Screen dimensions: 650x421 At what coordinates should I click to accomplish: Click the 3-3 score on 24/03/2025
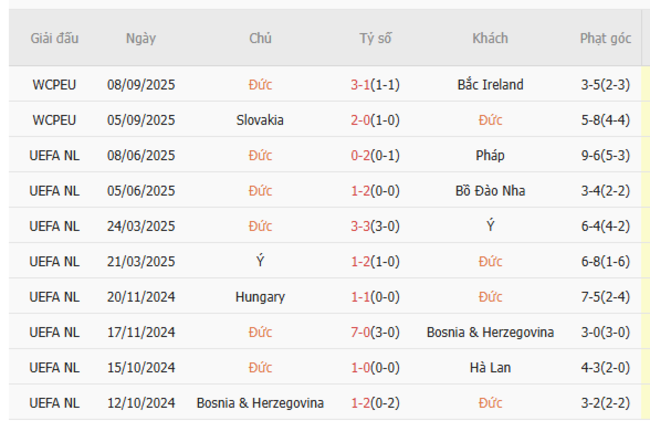pyautogui.click(x=361, y=226)
